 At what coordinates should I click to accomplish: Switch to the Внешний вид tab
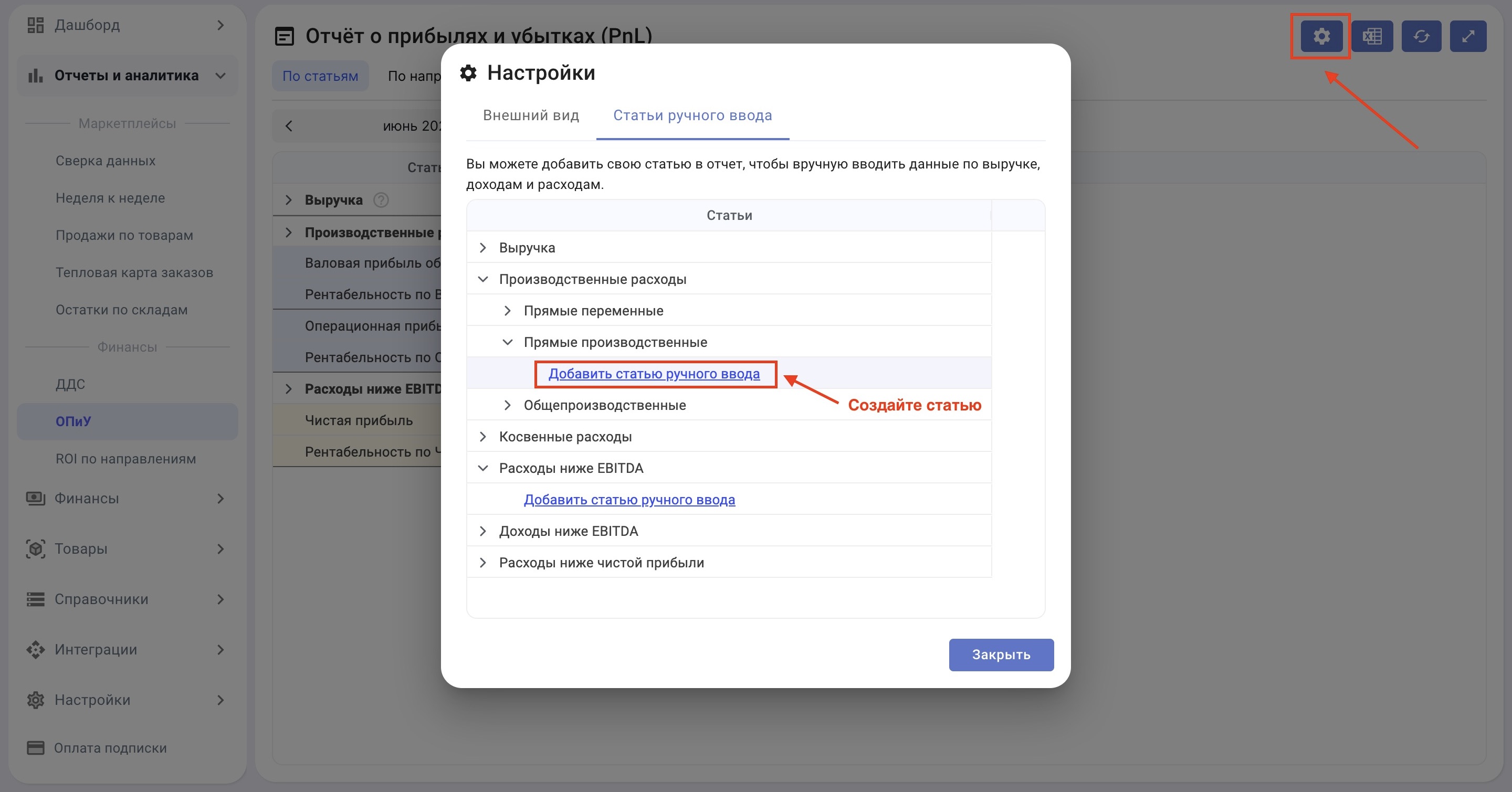coord(531,115)
